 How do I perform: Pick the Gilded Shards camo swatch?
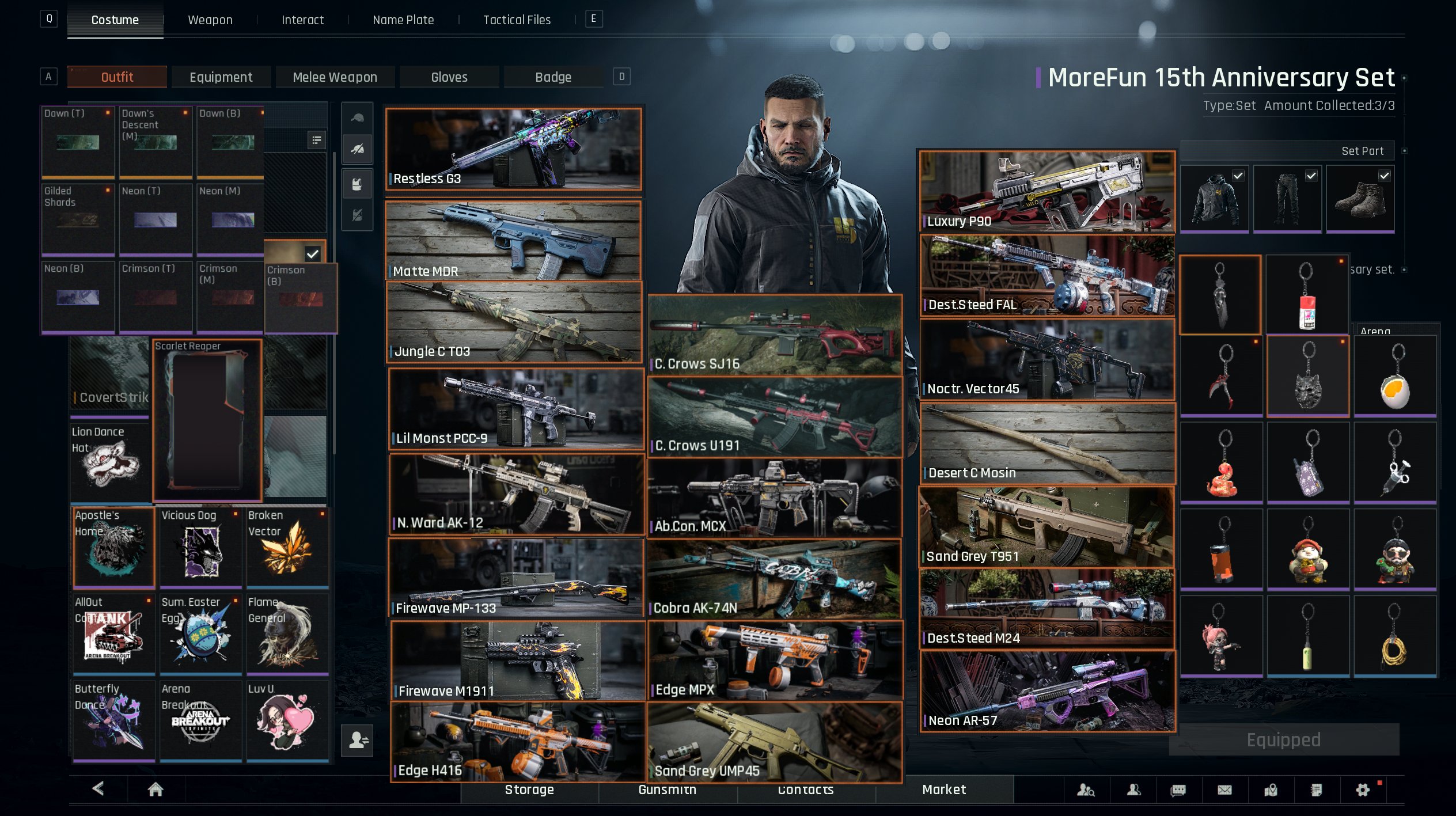pos(78,219)
